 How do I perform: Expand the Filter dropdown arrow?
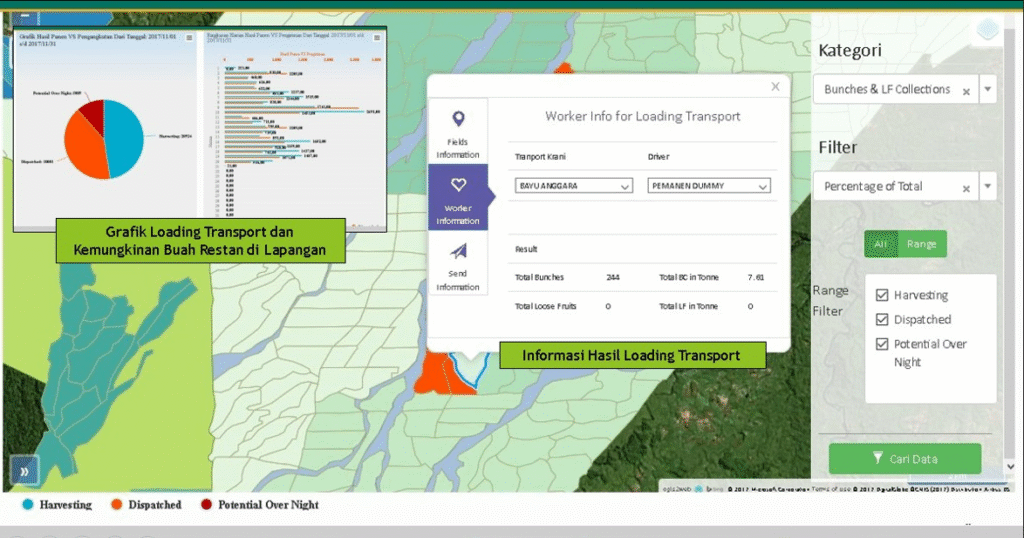[x=987, y=186]
